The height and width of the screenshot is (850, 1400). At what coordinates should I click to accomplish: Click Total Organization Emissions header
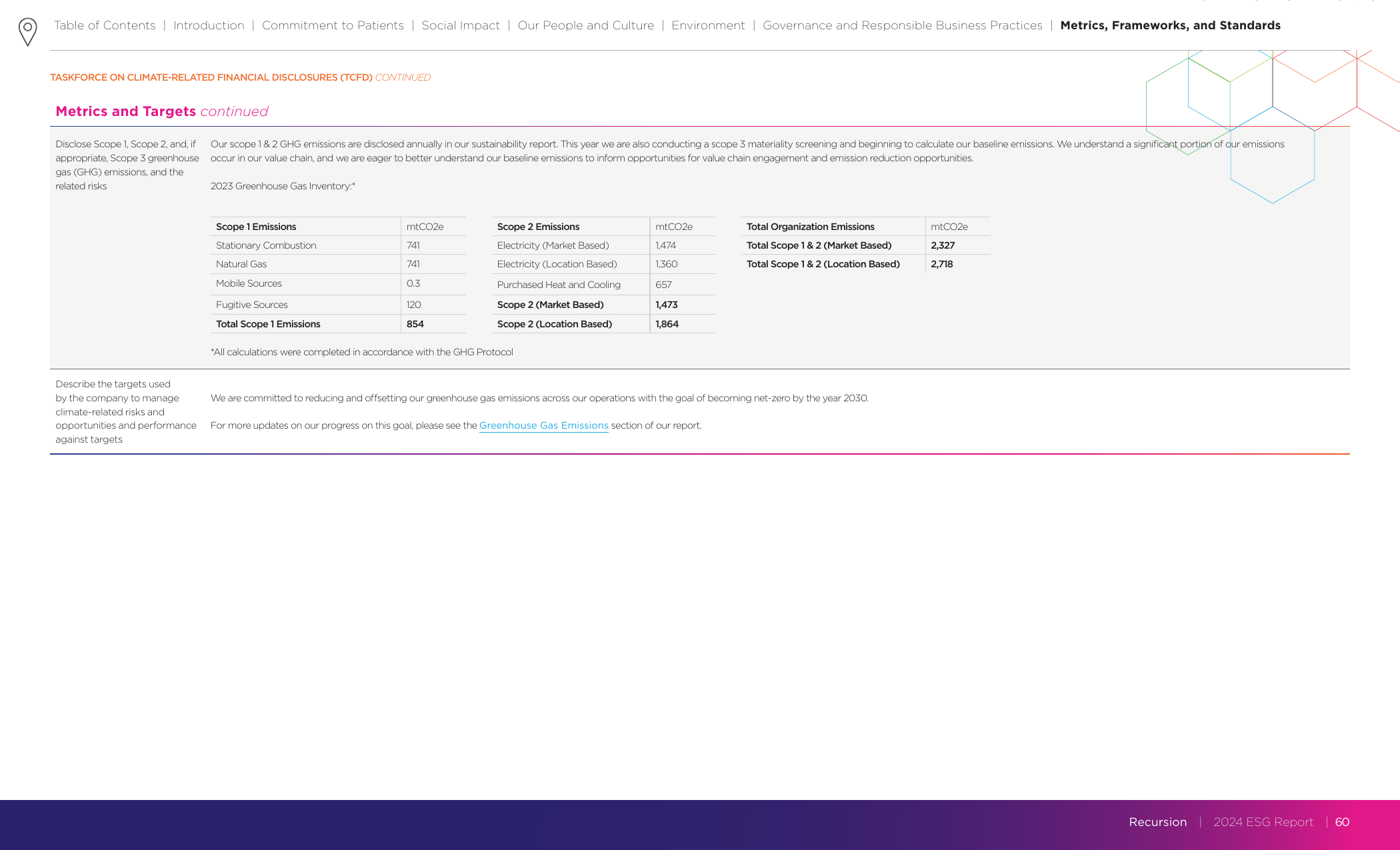click(x=810, y=227)
